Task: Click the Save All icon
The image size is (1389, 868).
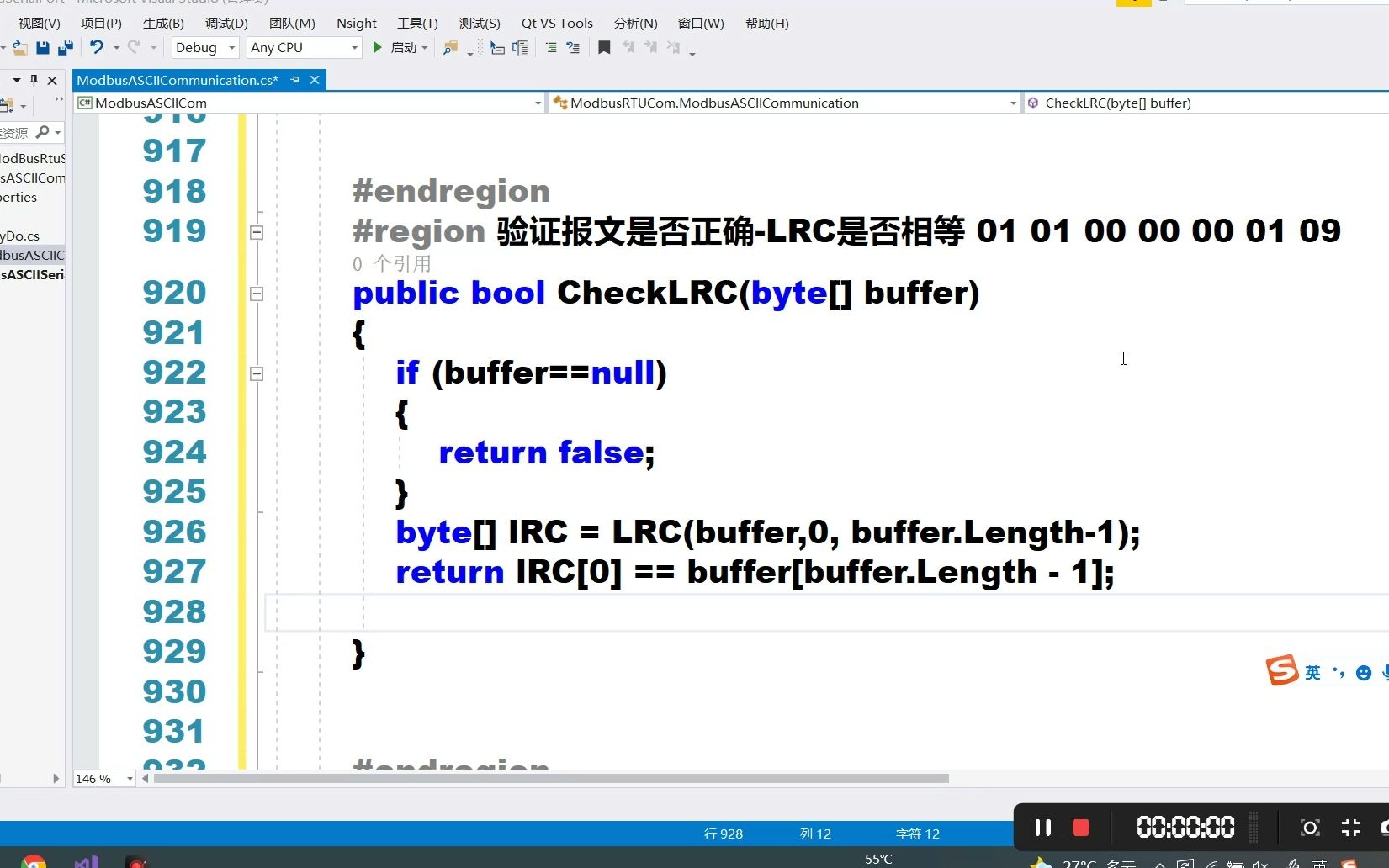Action: [65, 48]
